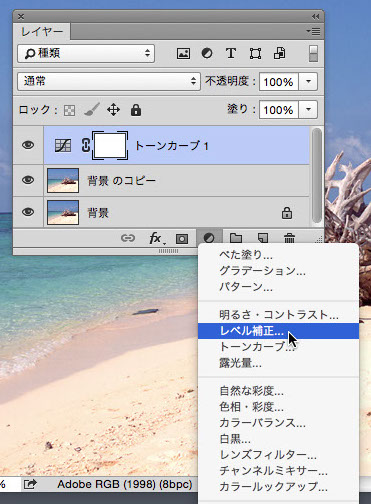The width and height of the screenshot is (371, 504).
Task: Open the 通常 blend mode dropdown
Action: point(109,81)
